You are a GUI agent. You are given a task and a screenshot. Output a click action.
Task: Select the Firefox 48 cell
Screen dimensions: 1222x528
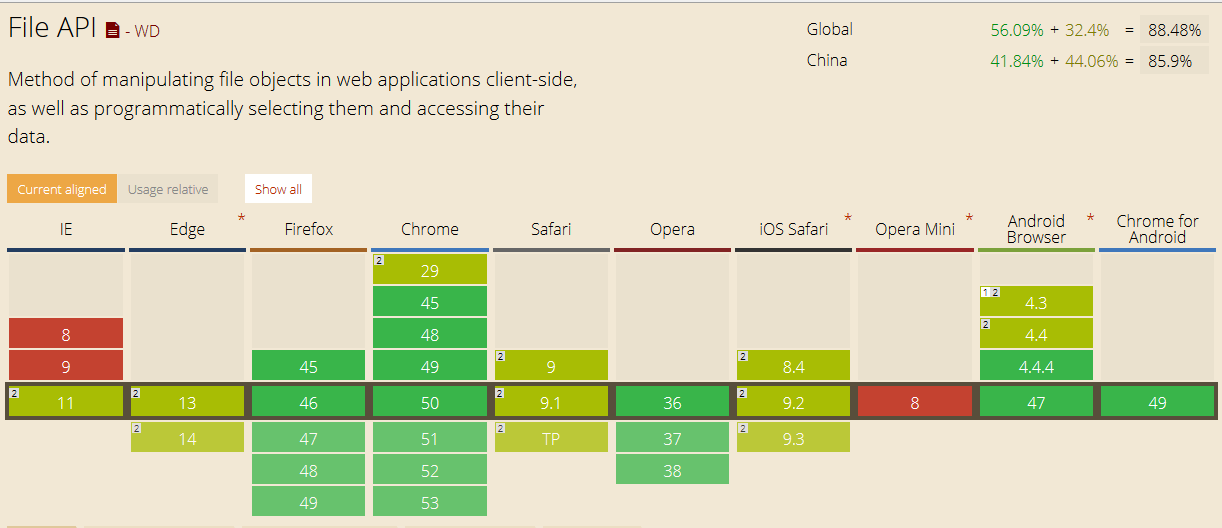(309, 470)
